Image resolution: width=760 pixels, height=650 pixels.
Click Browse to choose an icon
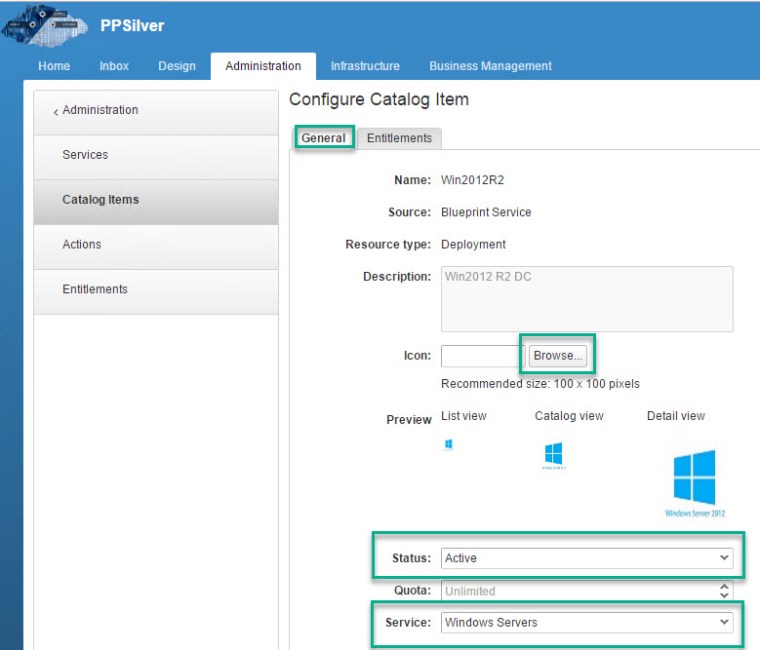pos(557,355)
